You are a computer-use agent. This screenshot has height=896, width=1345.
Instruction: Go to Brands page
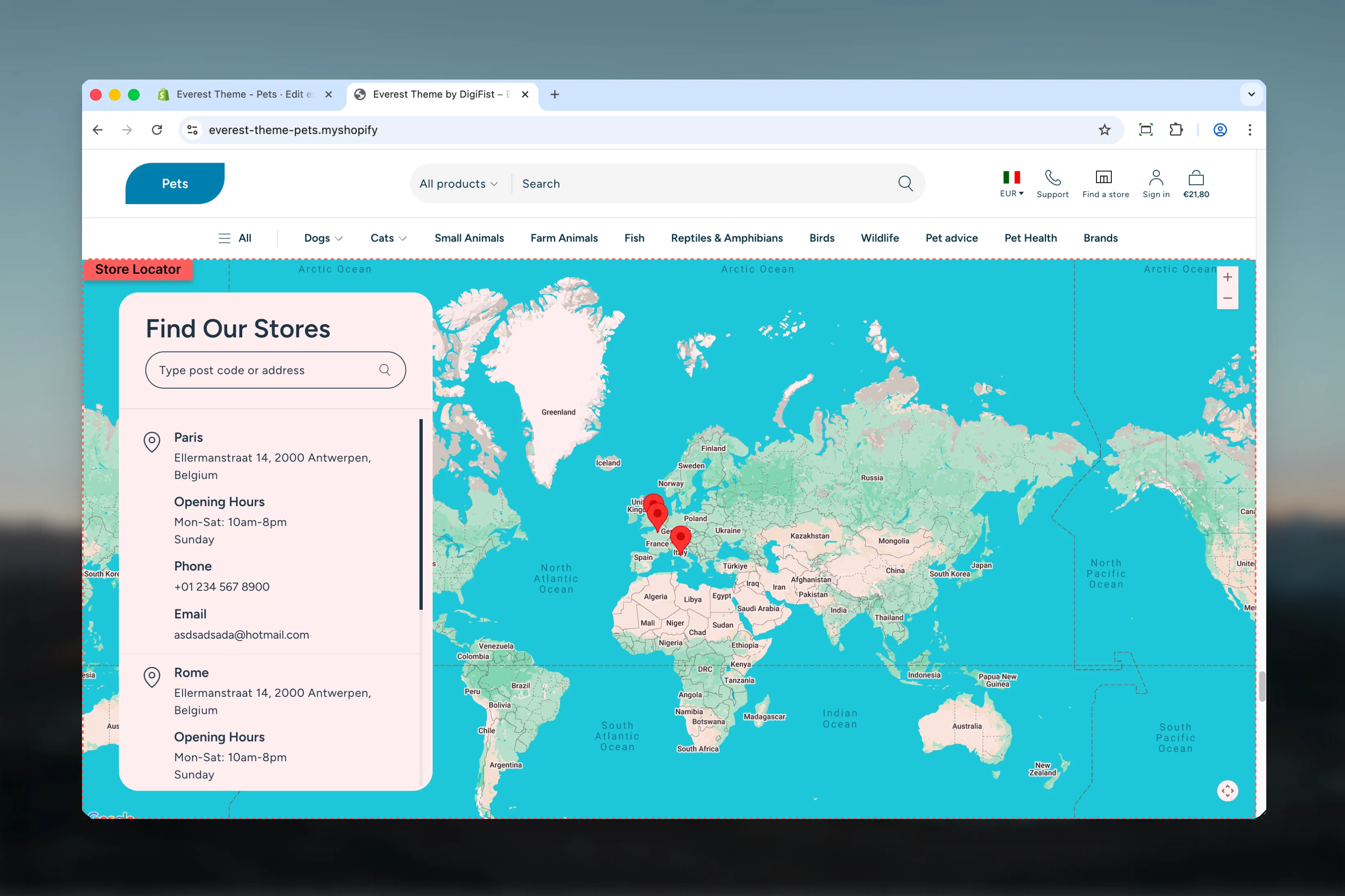pyautogui.click(x=1100, y=238)
